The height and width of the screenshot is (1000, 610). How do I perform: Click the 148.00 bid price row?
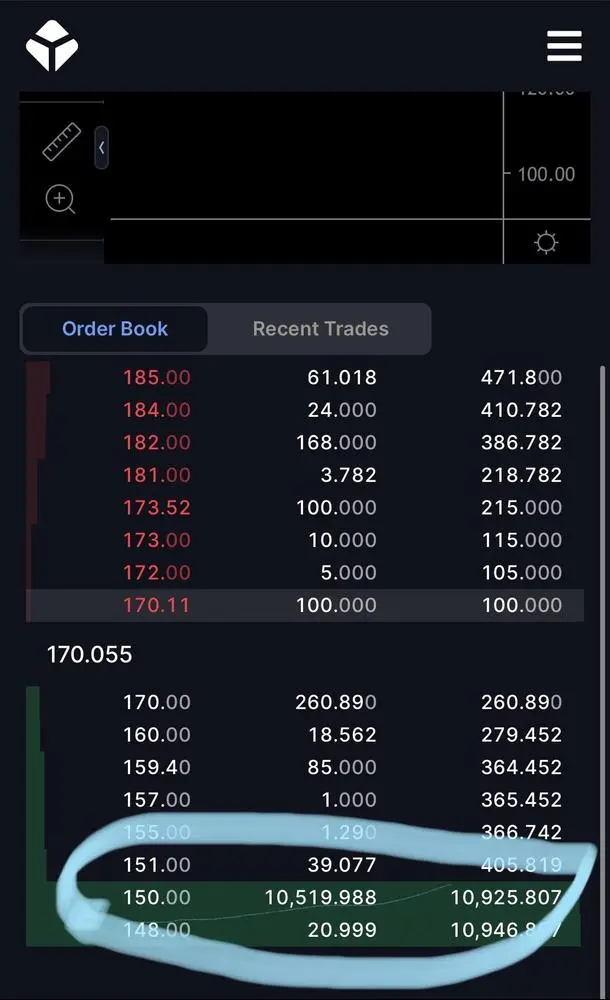[x=157, y=930]
